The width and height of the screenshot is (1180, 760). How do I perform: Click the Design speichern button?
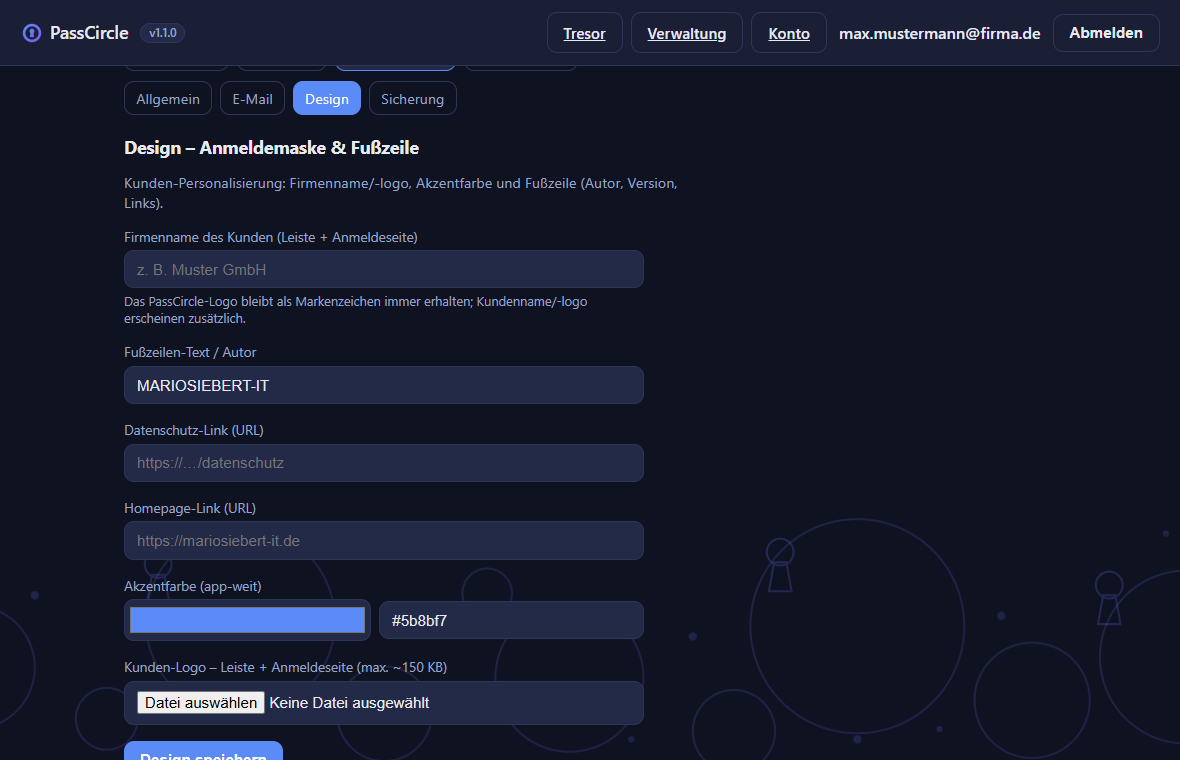coord(203,751)
